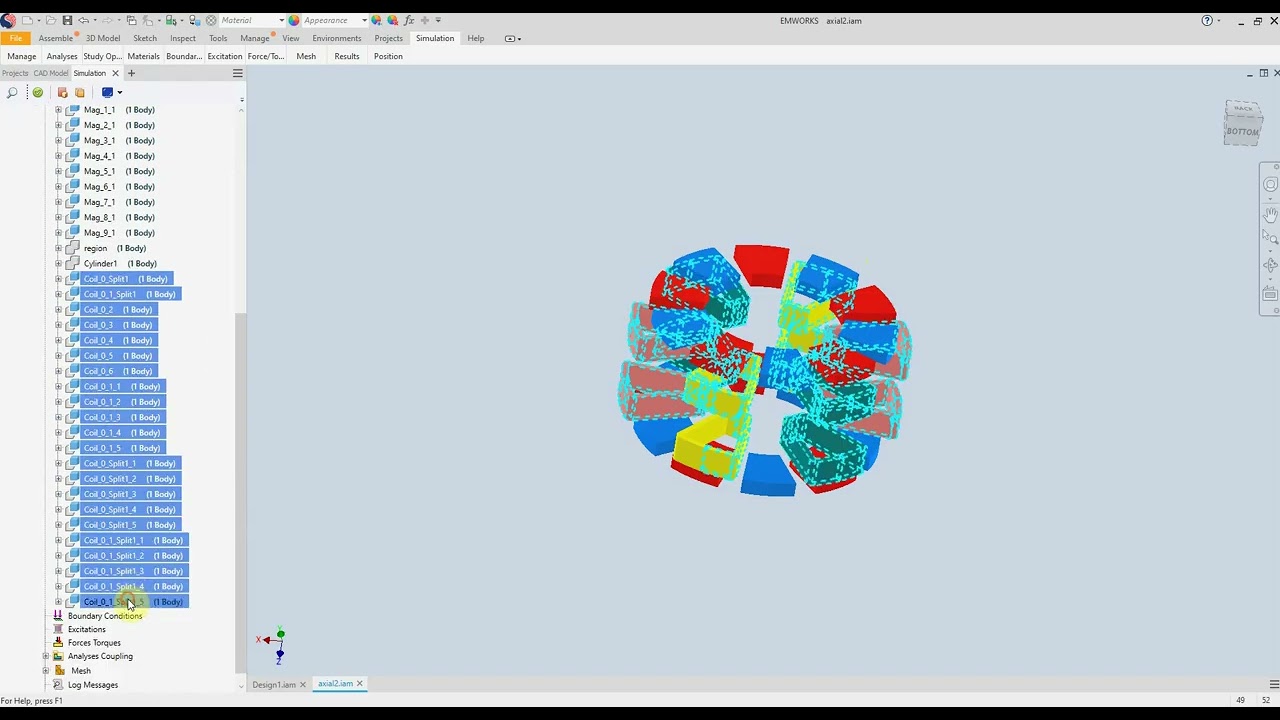Select the Coil_0_6 tree item

118,371
